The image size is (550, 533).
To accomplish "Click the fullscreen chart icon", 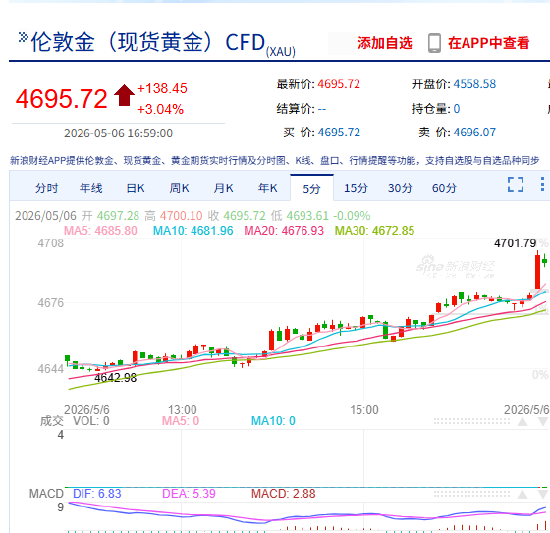I will (515, 184).
